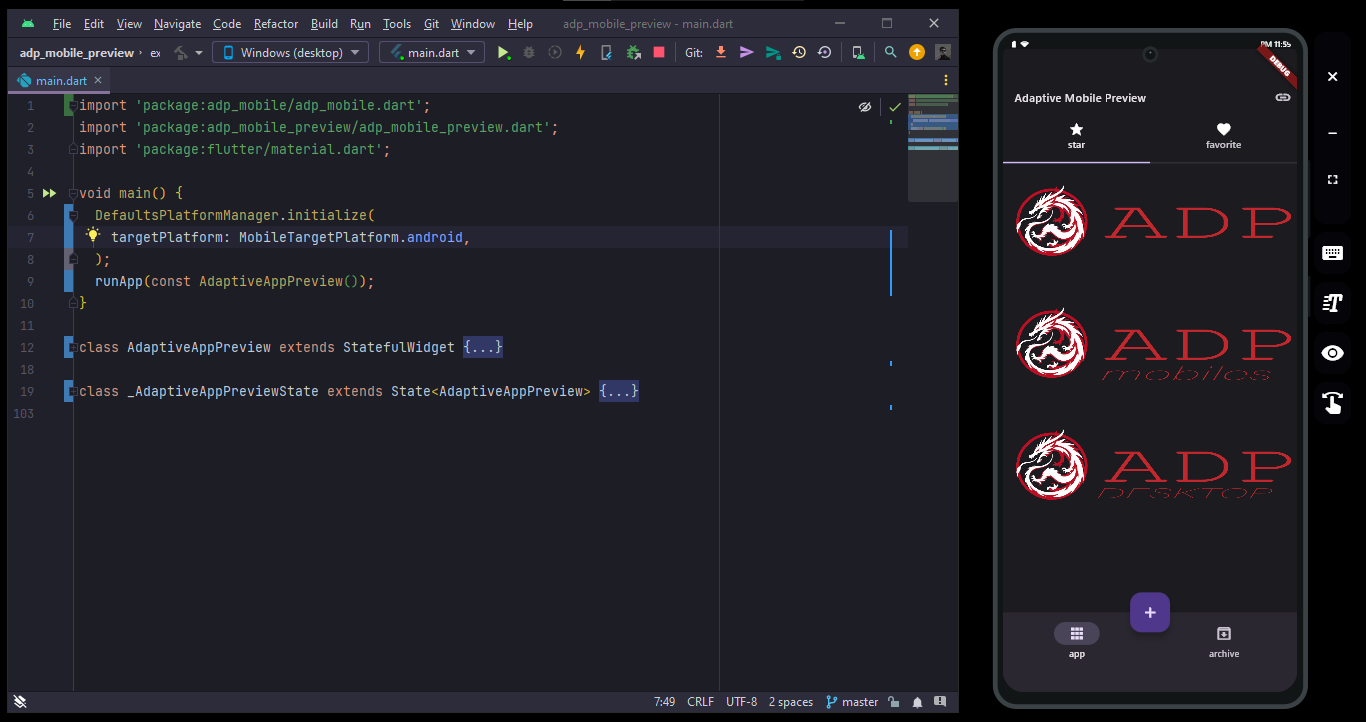Click the touch gesture icon in preview side panel
Screen dimensions: 1366x722
tap(1332, 402)
